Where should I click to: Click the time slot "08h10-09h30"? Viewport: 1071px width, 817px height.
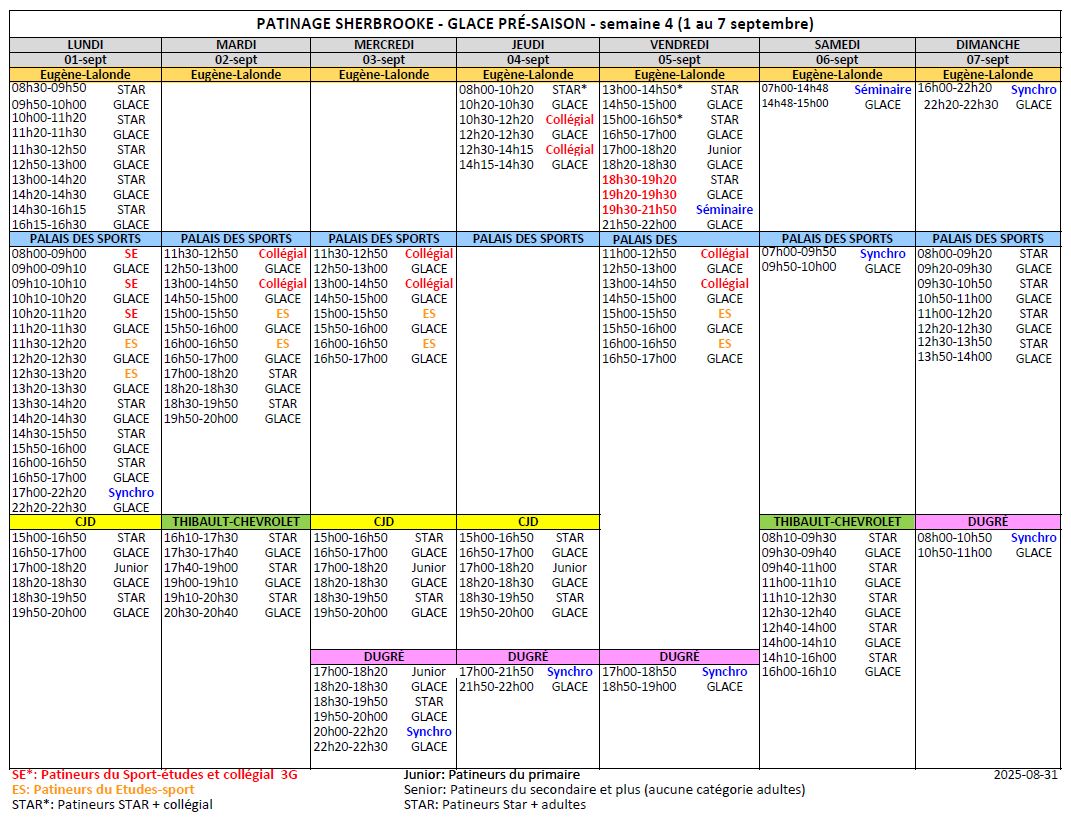click(x=799, y=538)
